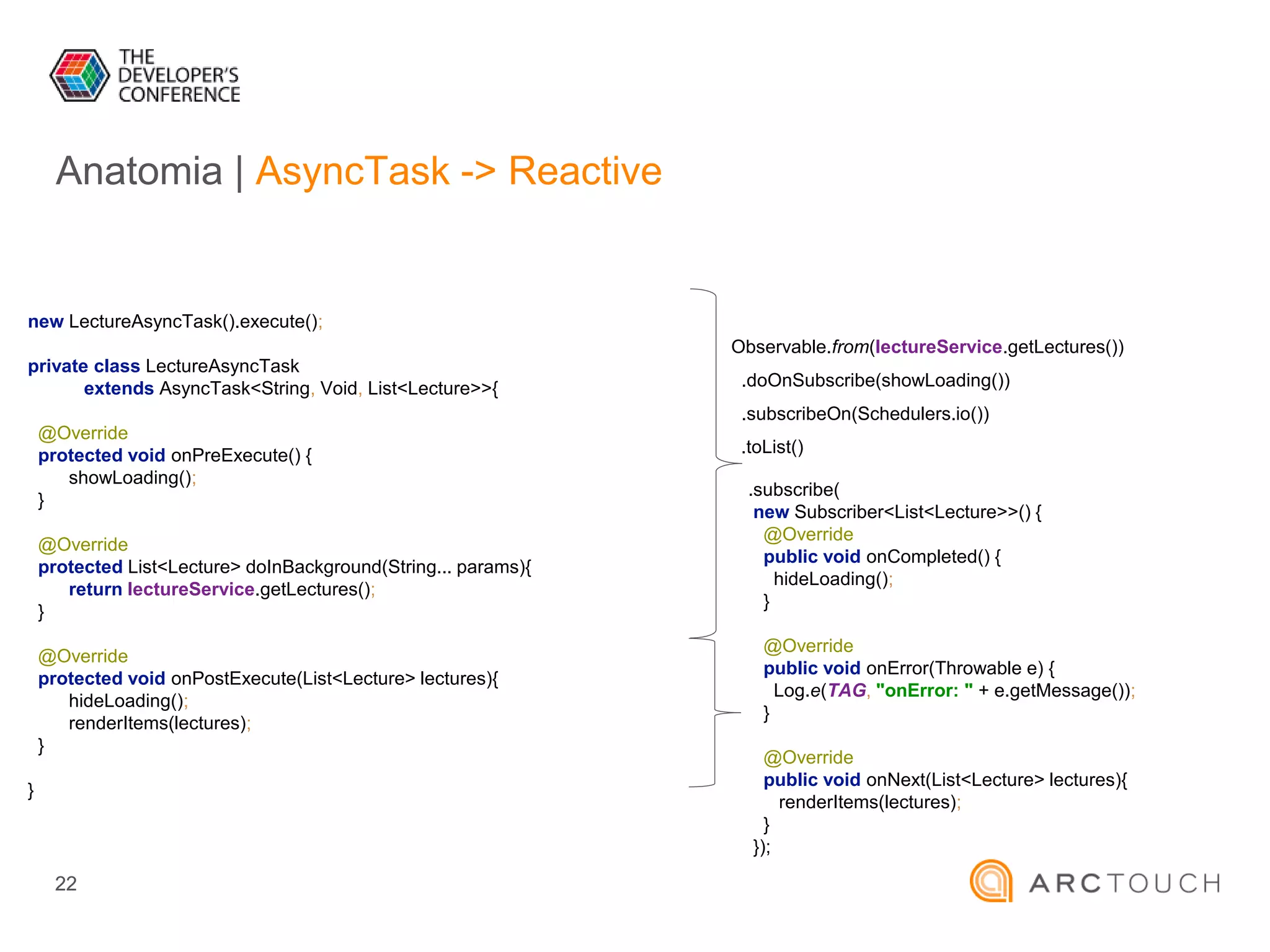Click 'new LectureAsyncTask().execute();' line
The height and width of the screenshot is (952, 1270).
(x=175, y=322)
